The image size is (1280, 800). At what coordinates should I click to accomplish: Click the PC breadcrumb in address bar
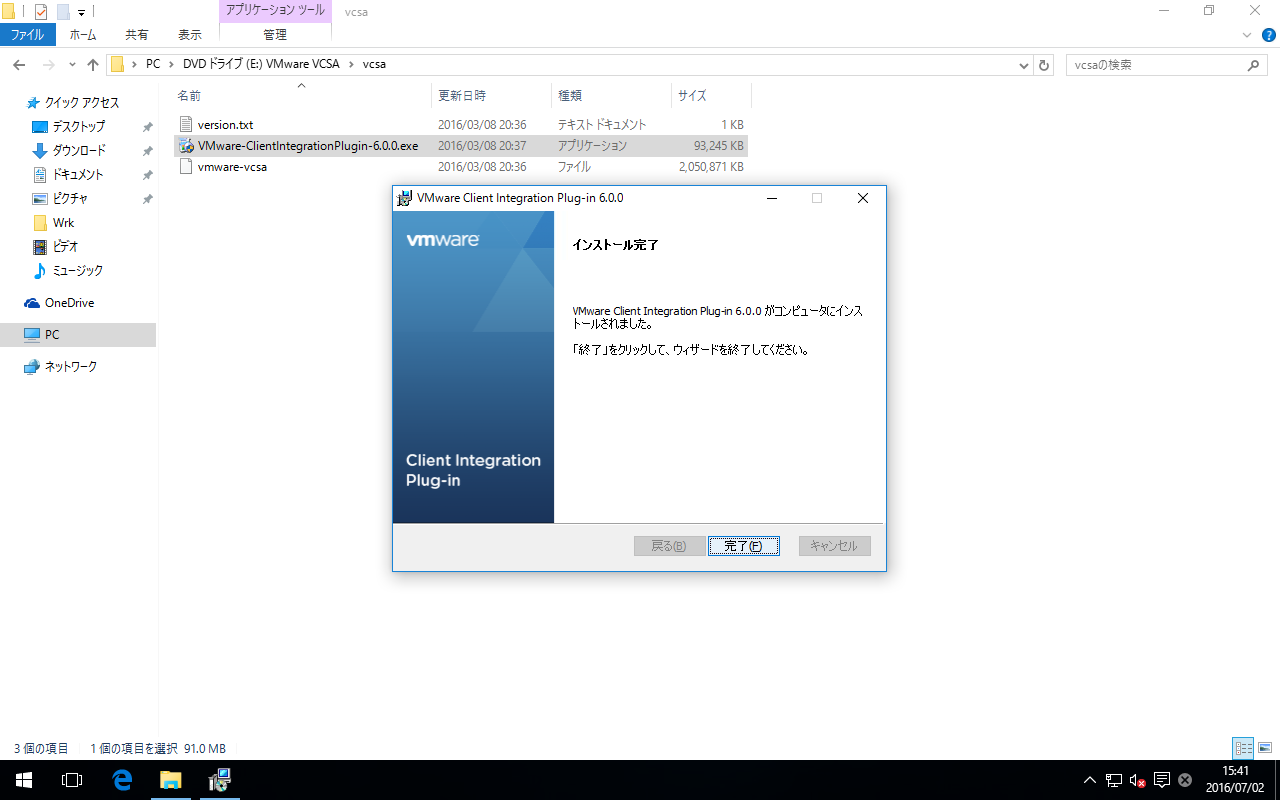click(153, 64)
